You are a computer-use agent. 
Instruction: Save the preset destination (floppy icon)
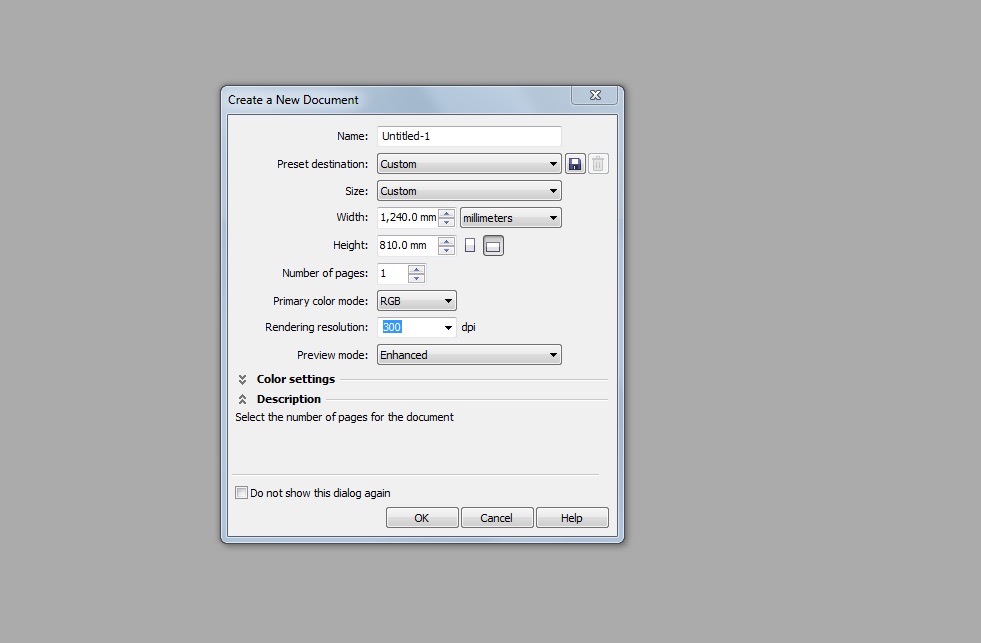point(575,164)
